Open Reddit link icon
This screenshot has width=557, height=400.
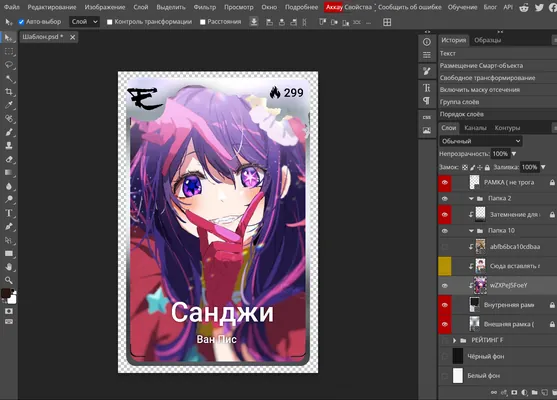tap(524, 7)
